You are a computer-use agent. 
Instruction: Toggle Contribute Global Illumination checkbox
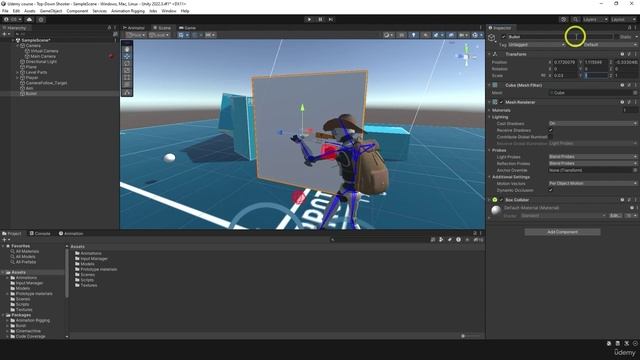(551, 137)
